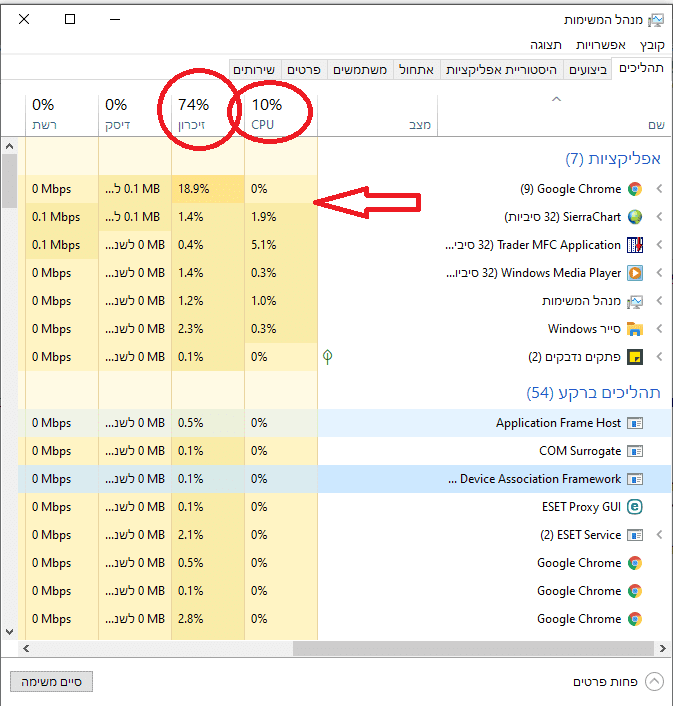Click the Windows Explorer folder icon
The width and height of the screenshot is (673, 706).
tap(635, 329)
